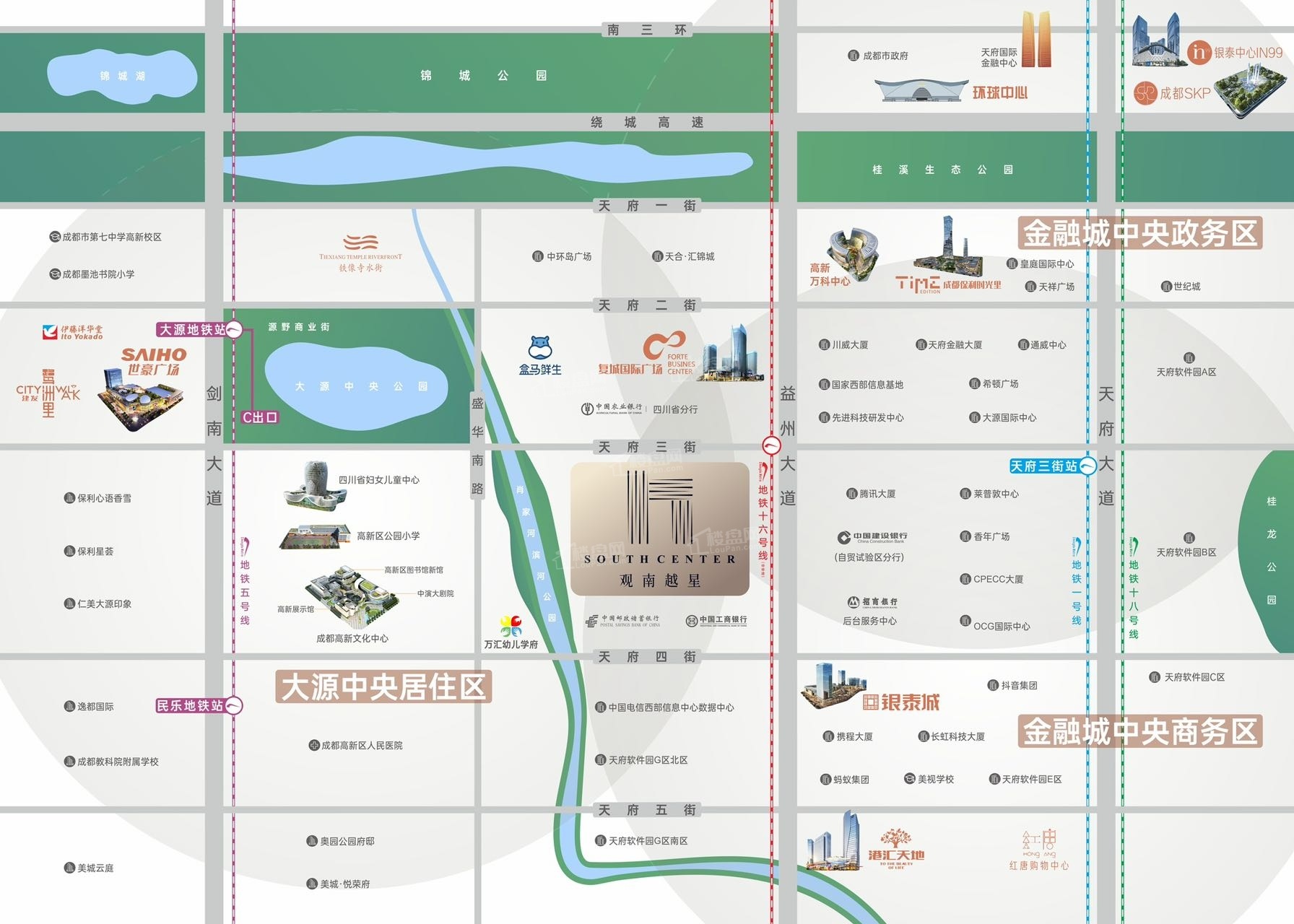The height and width of the screenshot is (924, 1294).
Task: Click the 仁美大源印象 label
Action: coord(97,603)
